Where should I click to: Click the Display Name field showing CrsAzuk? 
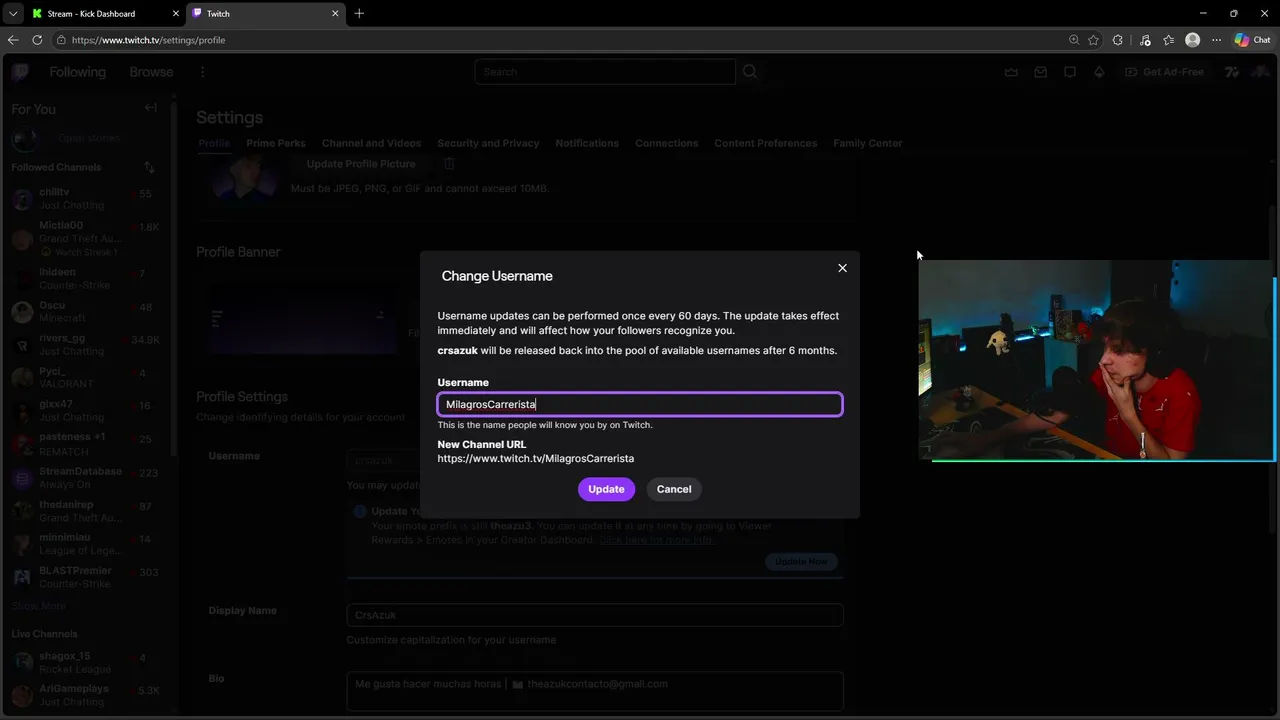tap(595, 615)
